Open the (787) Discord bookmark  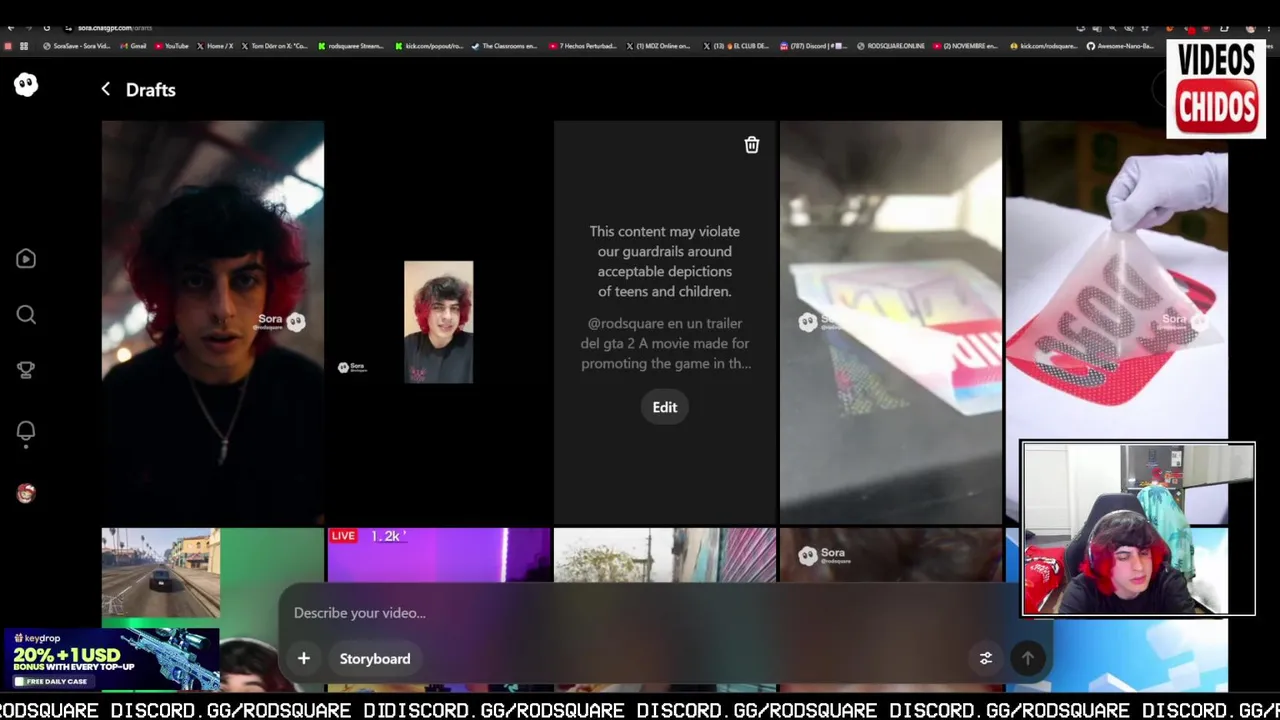[x=813, y=46]
